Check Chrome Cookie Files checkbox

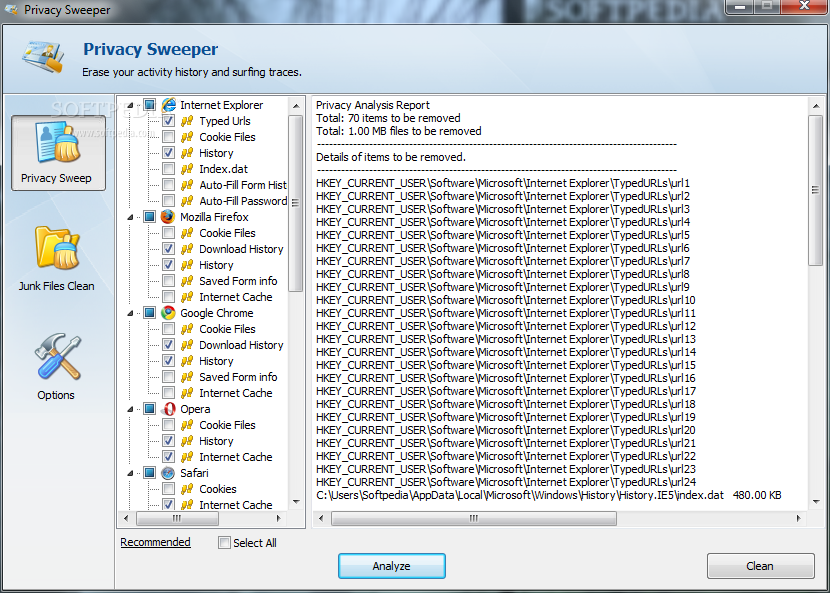[168, 329]
